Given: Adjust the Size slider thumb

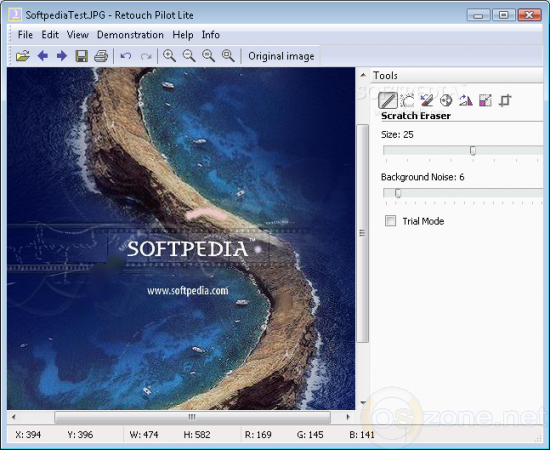Looking at the screenshot, I should [x=473, y=151].
